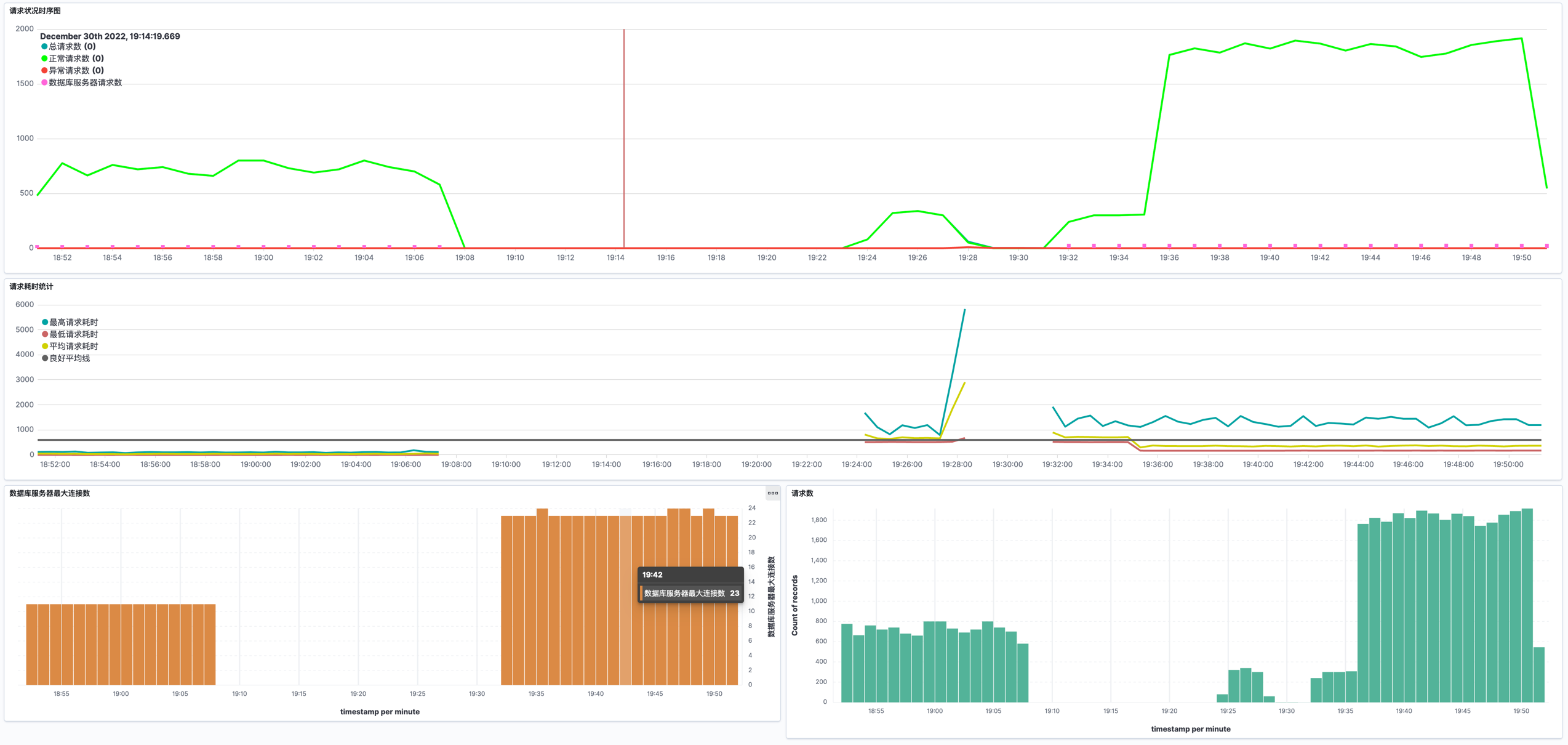This screenshot has width=1568, height=745.
Task: Click the 19:42 connections tooltip box
Action: (x=690, y=584)
